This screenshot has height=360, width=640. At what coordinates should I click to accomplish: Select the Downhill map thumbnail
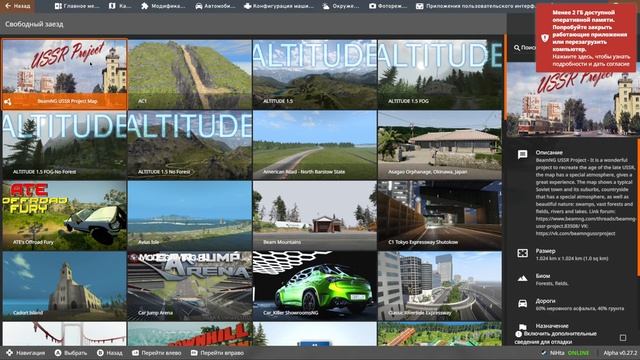(190, 334)
